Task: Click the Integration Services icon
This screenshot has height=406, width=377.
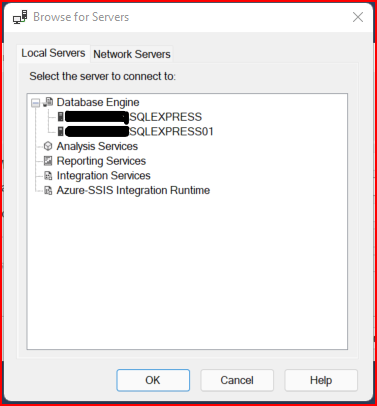Action: pyautogui.click(x=48, y=175)
